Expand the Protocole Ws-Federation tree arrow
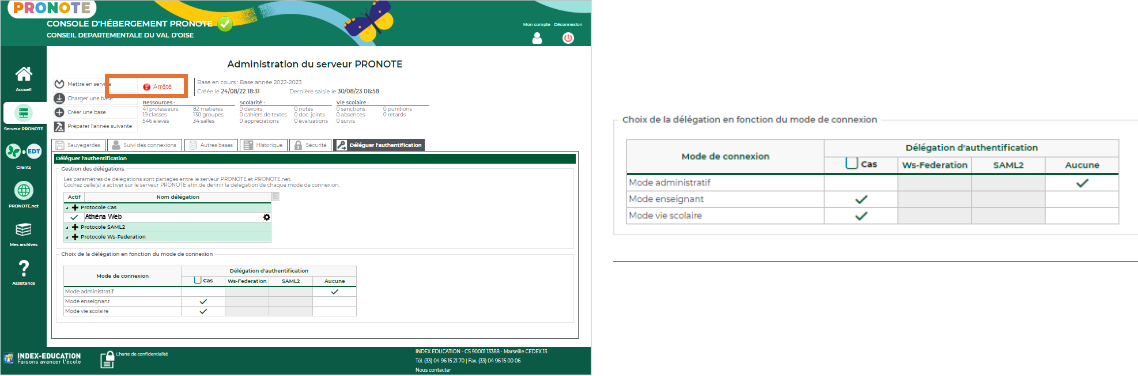This screenshot has width=1138, height=376. coord(68,237)
